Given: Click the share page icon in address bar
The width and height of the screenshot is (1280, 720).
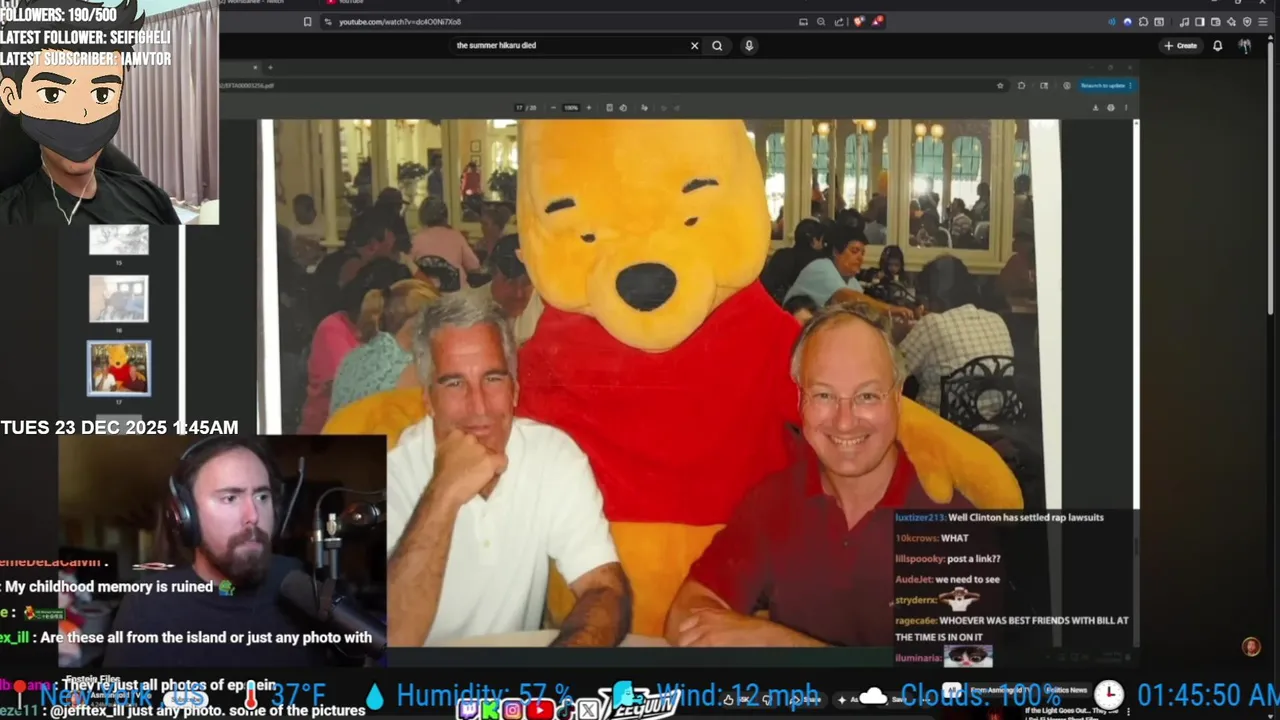Looking at the screenshot, I should 839,22.
